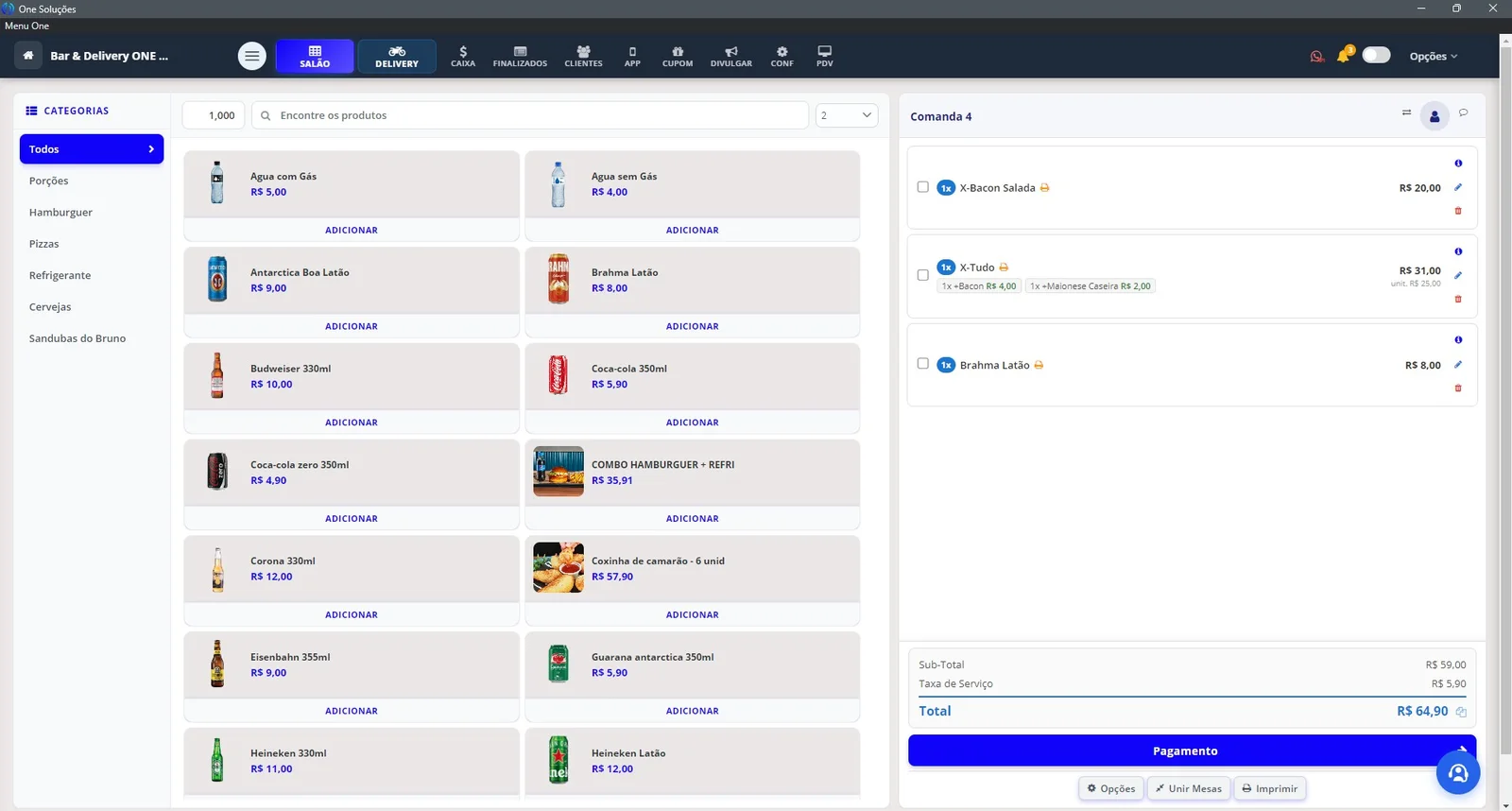1512x811 pixels.
Task: Open the DIVULGAR megaphone section
Action: click(731, 57)
